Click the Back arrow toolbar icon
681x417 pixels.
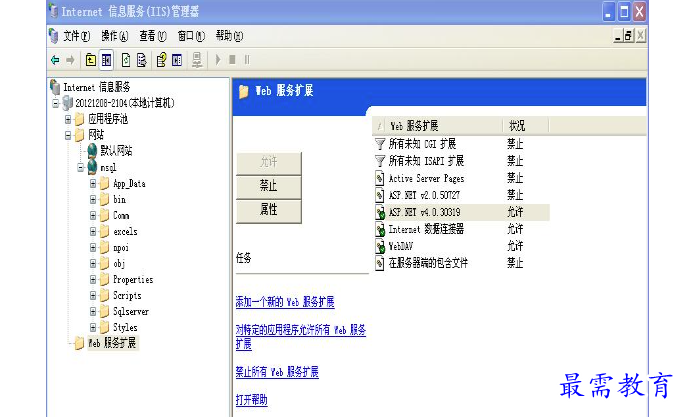pyautogui.click(x=55, y=60)
